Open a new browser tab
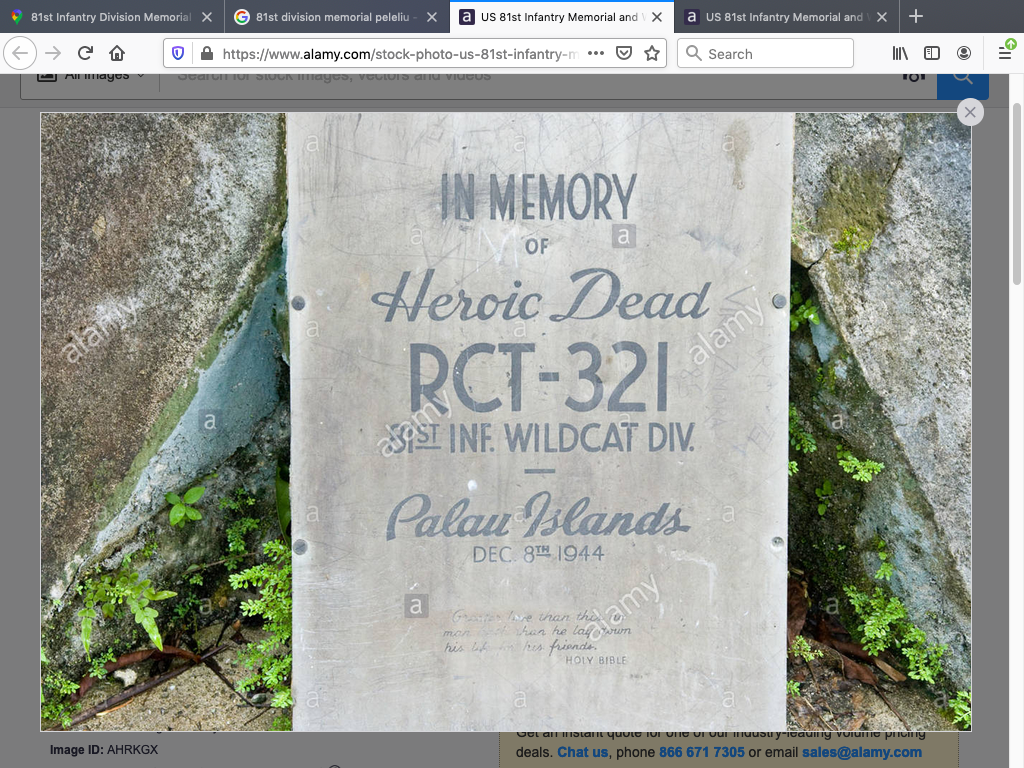Viewport: 1024px width, 768px height. [916, 17]
